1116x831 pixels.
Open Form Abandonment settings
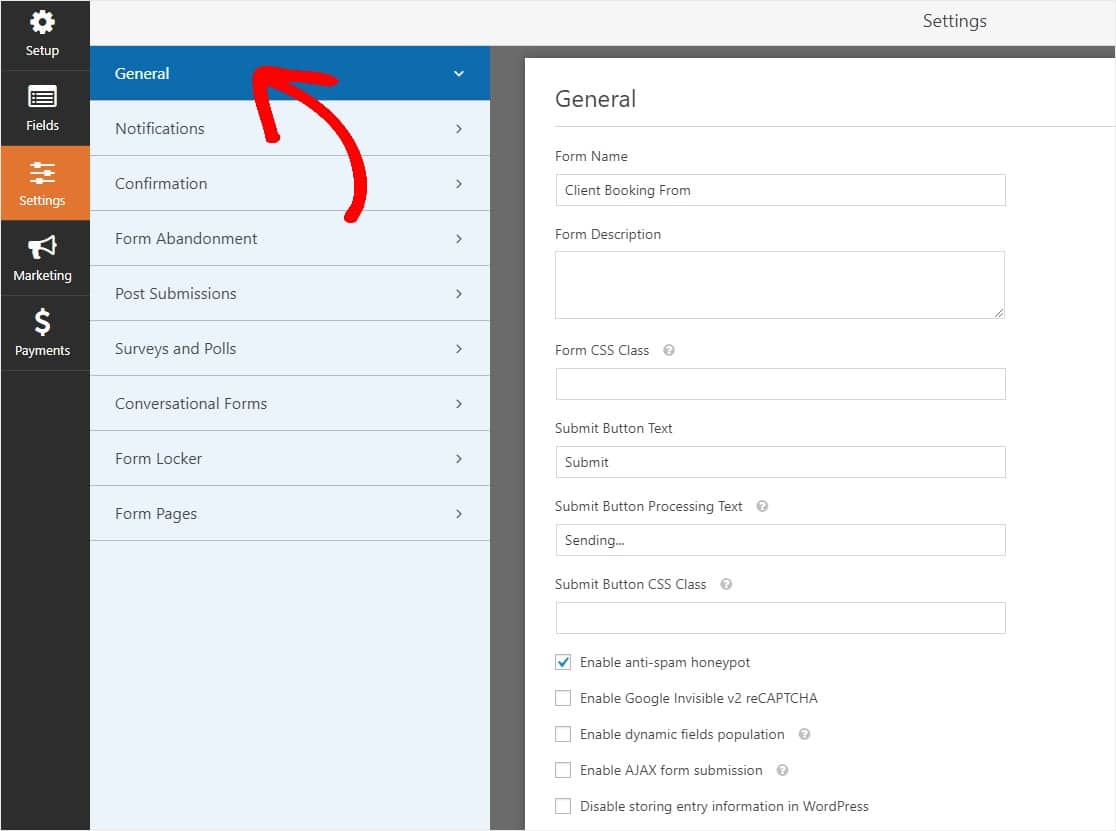(x=290, y=238)
